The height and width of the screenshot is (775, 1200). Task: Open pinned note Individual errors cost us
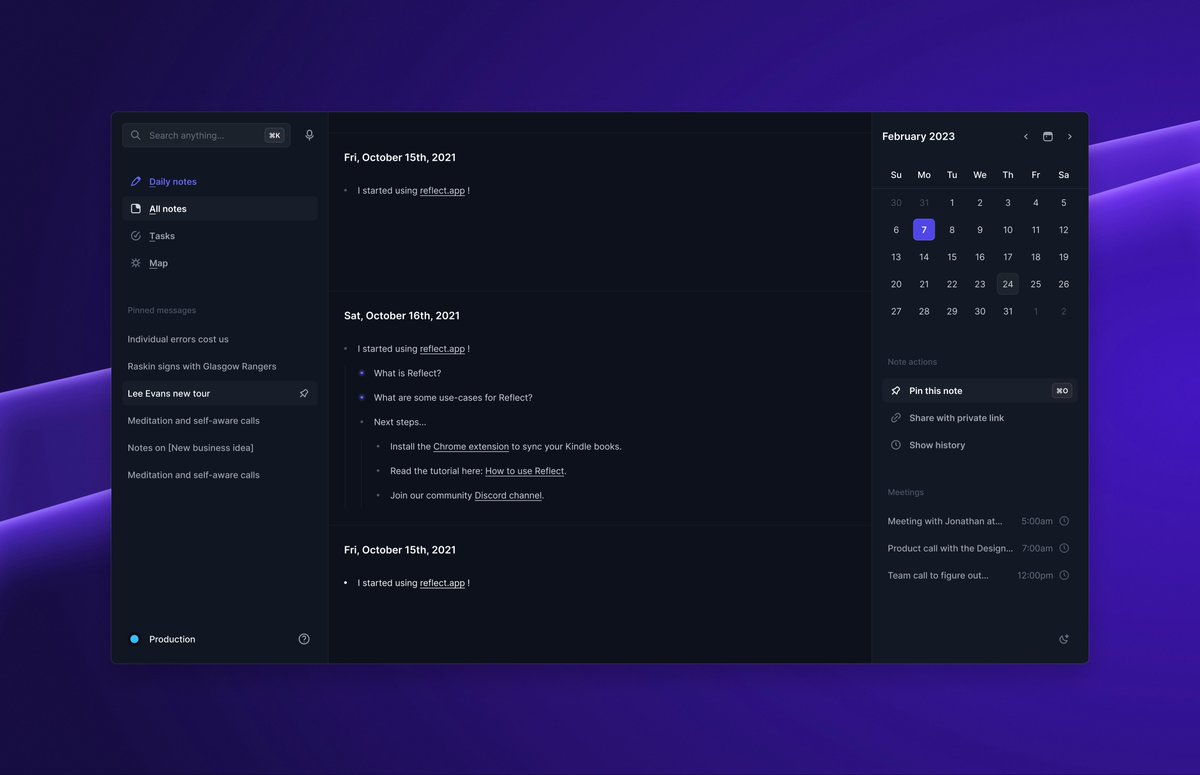pos(178,339)
